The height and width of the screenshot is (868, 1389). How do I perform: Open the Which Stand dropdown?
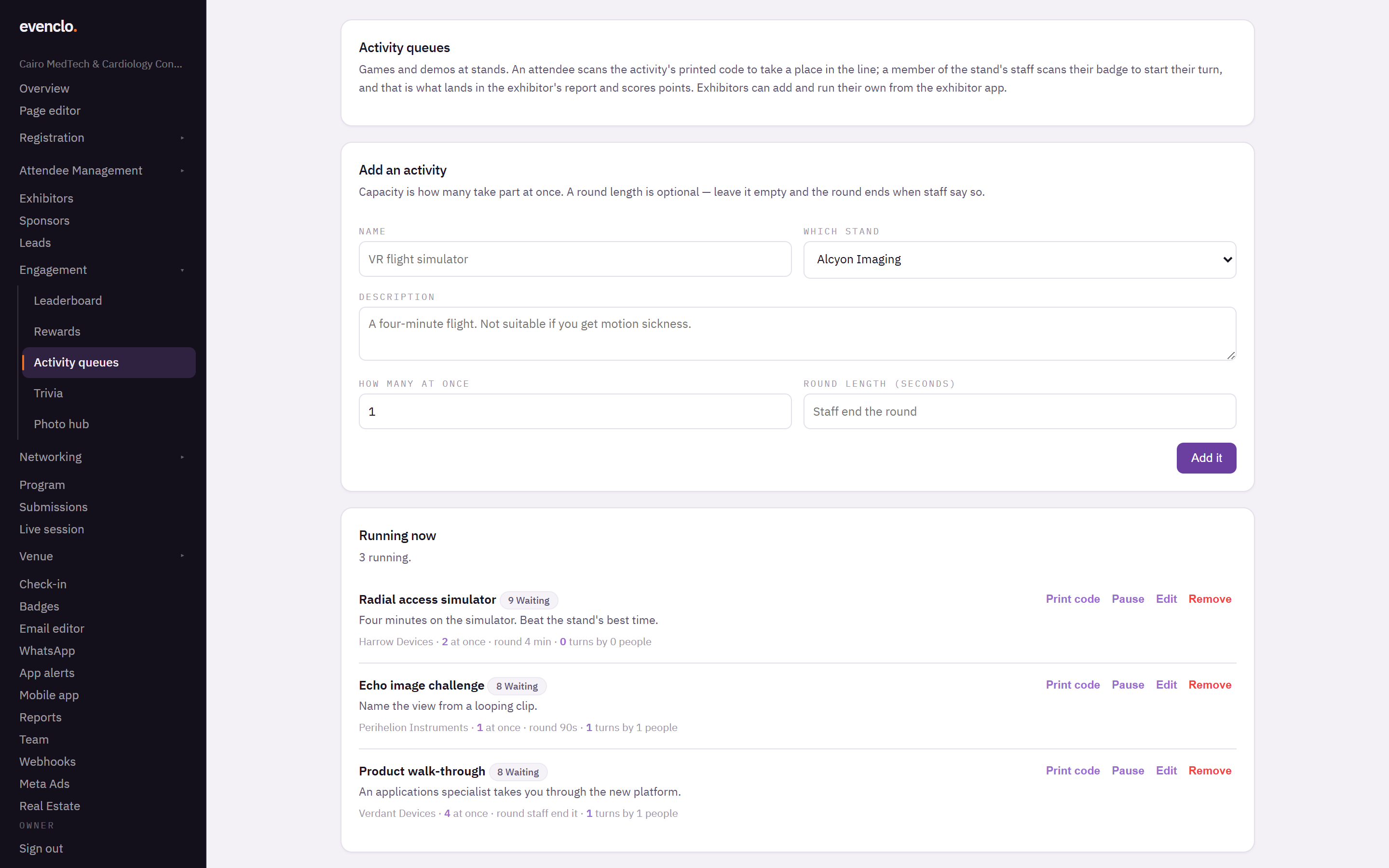coord(1020,259)
